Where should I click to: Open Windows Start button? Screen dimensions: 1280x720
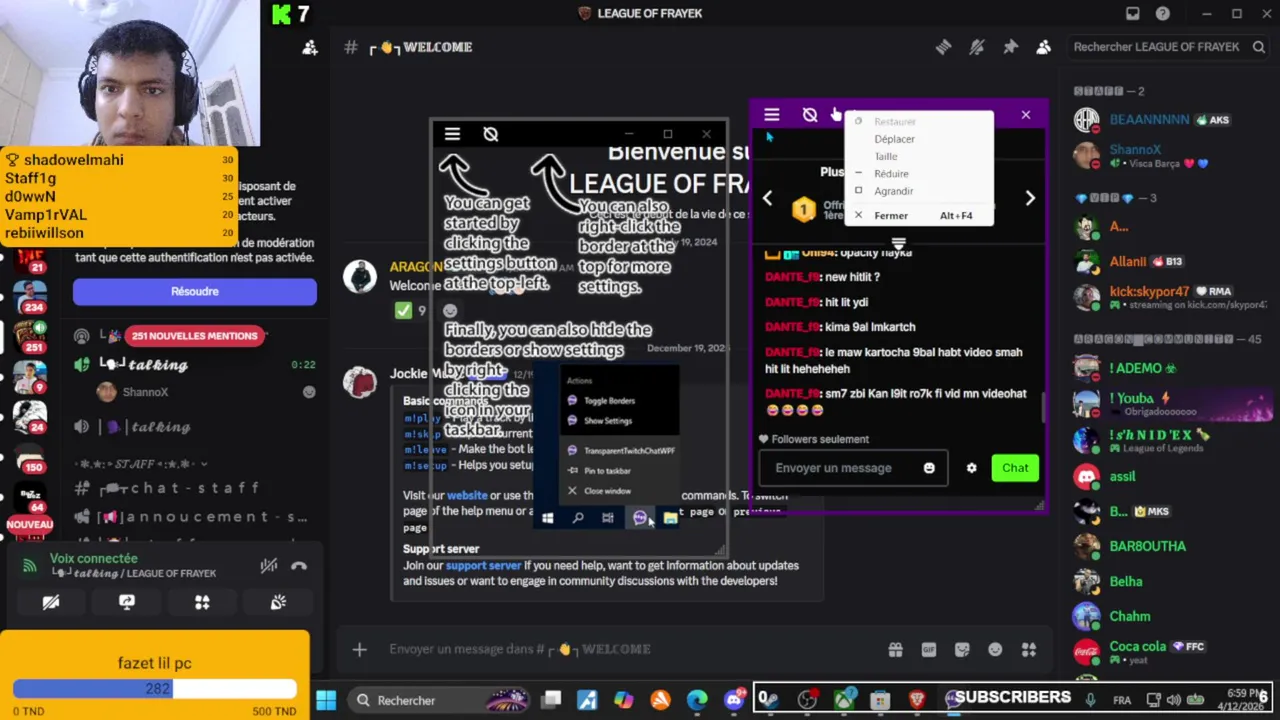point(326,700)
